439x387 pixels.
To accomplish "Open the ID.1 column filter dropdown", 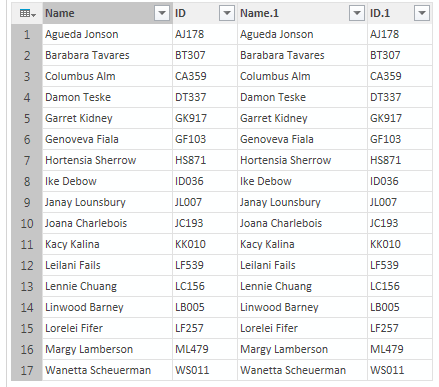I will pyautogui.click(x=422, y=13).
